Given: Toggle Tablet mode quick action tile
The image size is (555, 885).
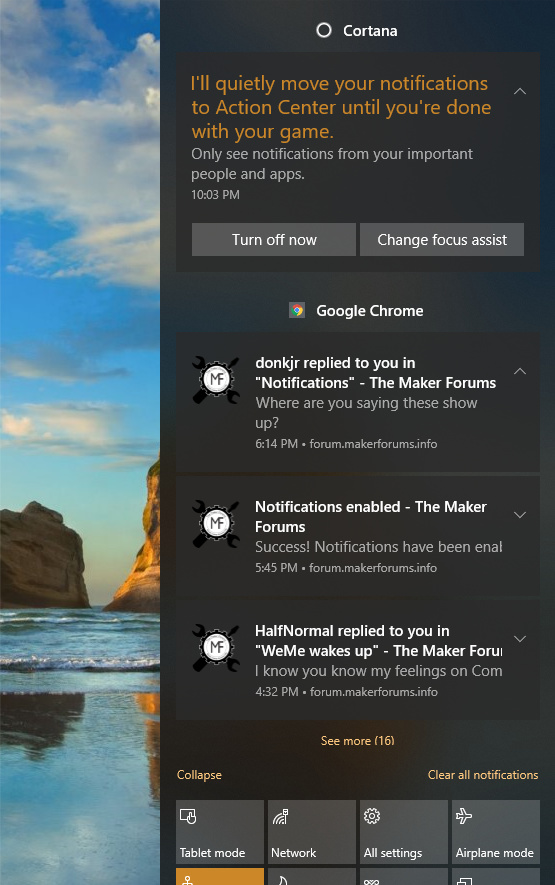Looking at the screenshot, I should pyautogui.click(x=220, y=832).
